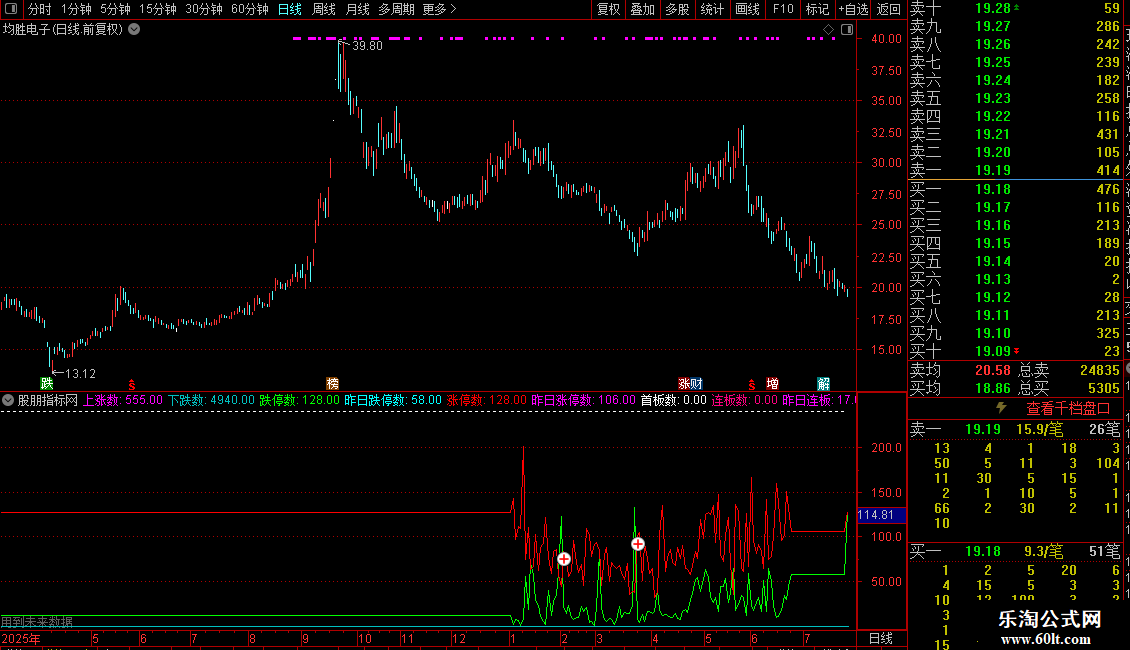Click the 总卖 value 24835
Viewport: 1130px width, 650px height.
[1100, 370]
